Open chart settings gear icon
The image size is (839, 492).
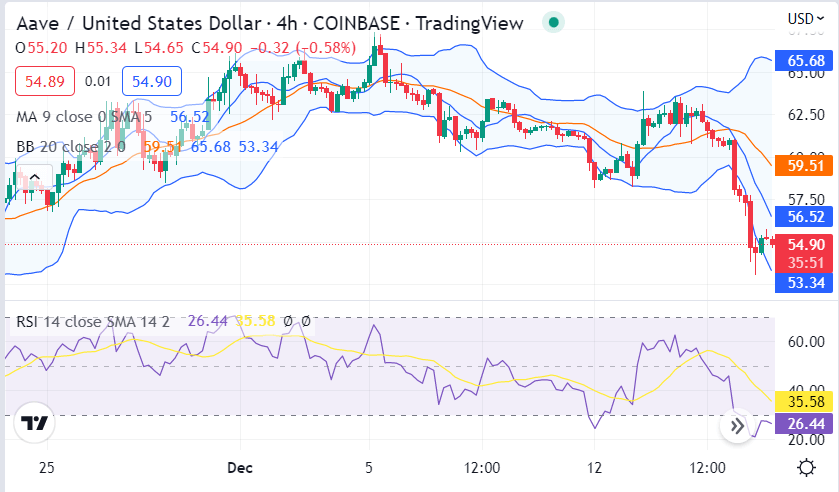coord(806,467)
